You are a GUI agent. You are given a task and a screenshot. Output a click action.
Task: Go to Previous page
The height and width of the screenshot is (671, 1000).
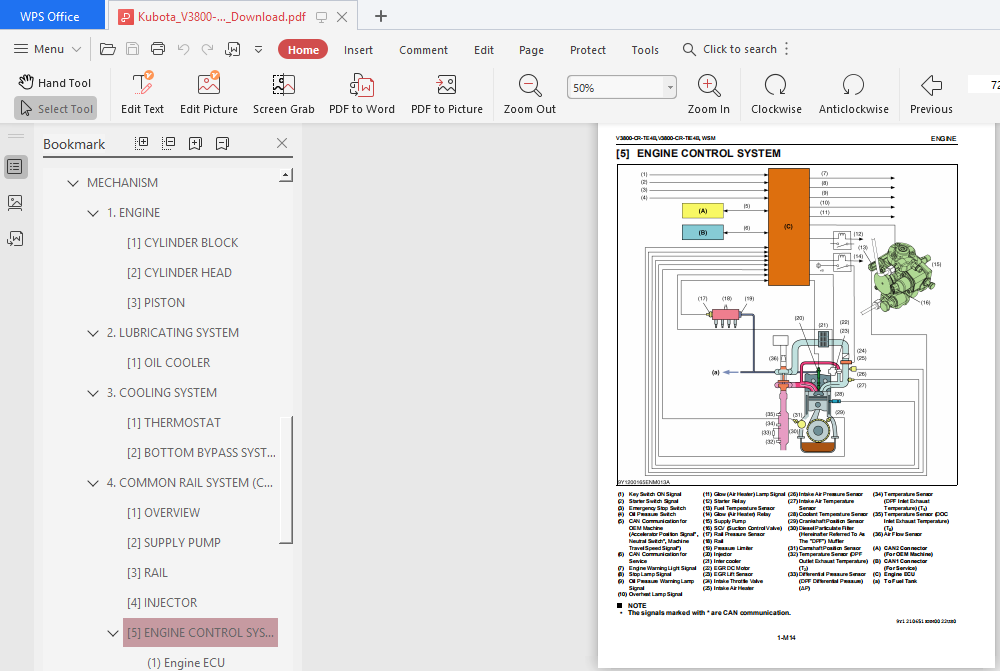point(931,93)
